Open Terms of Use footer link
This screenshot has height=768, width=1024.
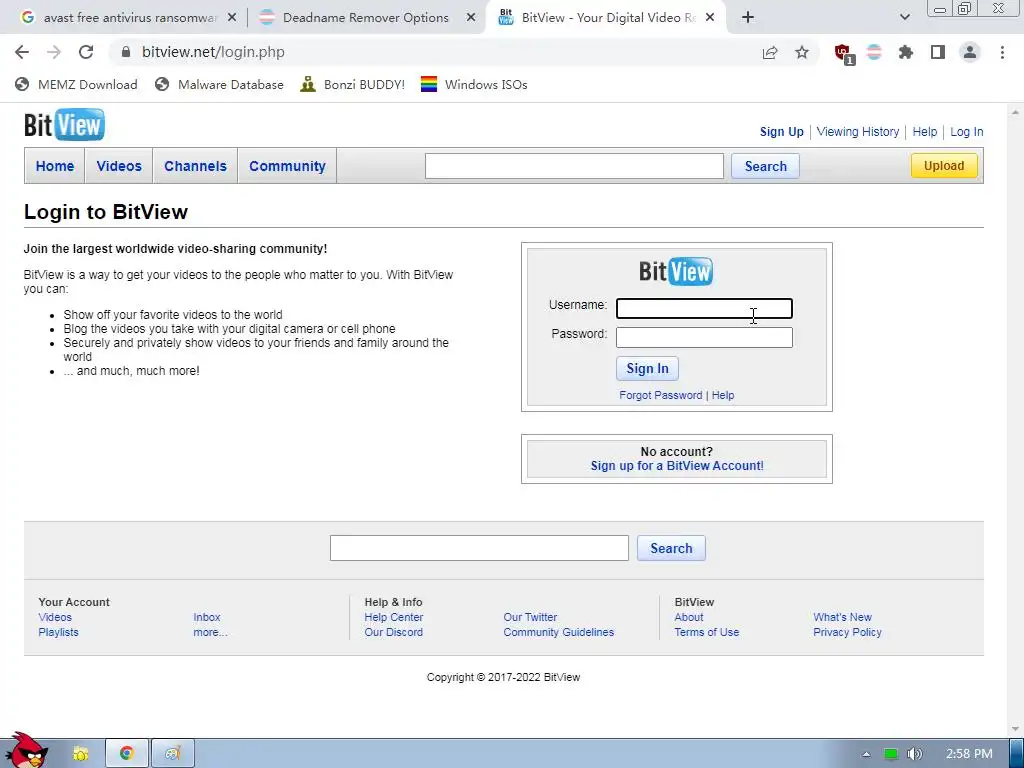tap(707, 632)
